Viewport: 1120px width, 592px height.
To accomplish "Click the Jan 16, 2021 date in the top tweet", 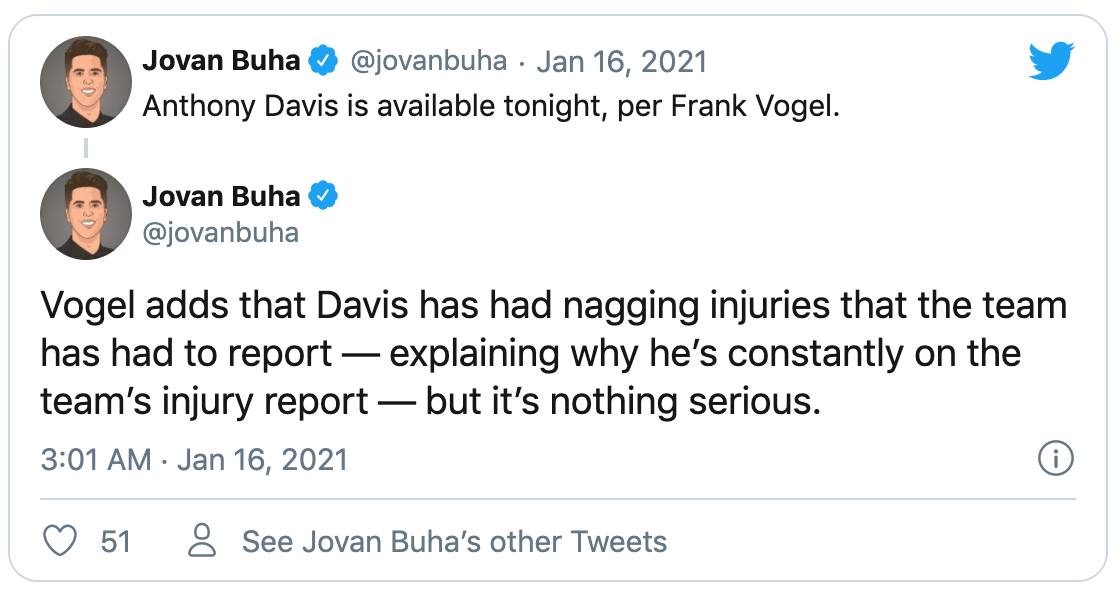I will (x=621, y=61).
